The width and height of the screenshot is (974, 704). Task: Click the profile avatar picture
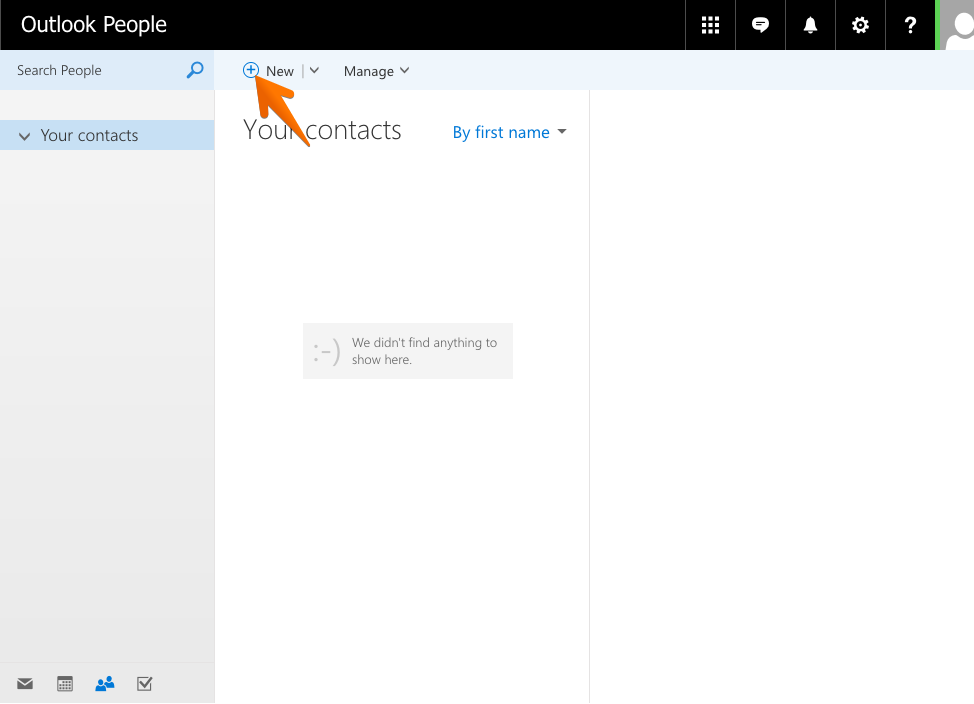pyautogui.click(x=958, y=25)
